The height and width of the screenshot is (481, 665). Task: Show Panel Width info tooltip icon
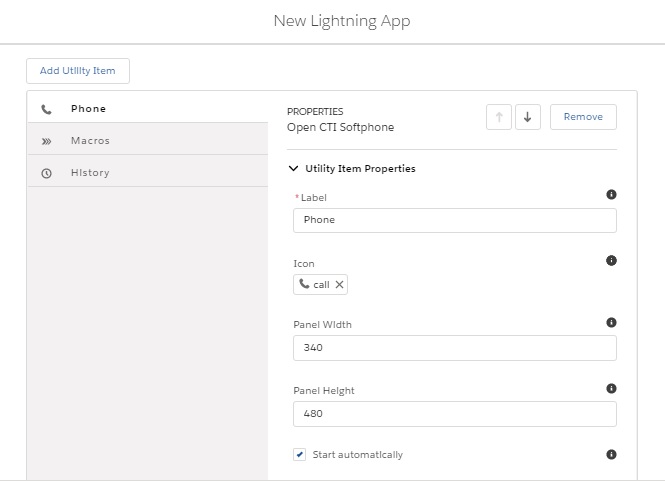(x=611, y=323)
